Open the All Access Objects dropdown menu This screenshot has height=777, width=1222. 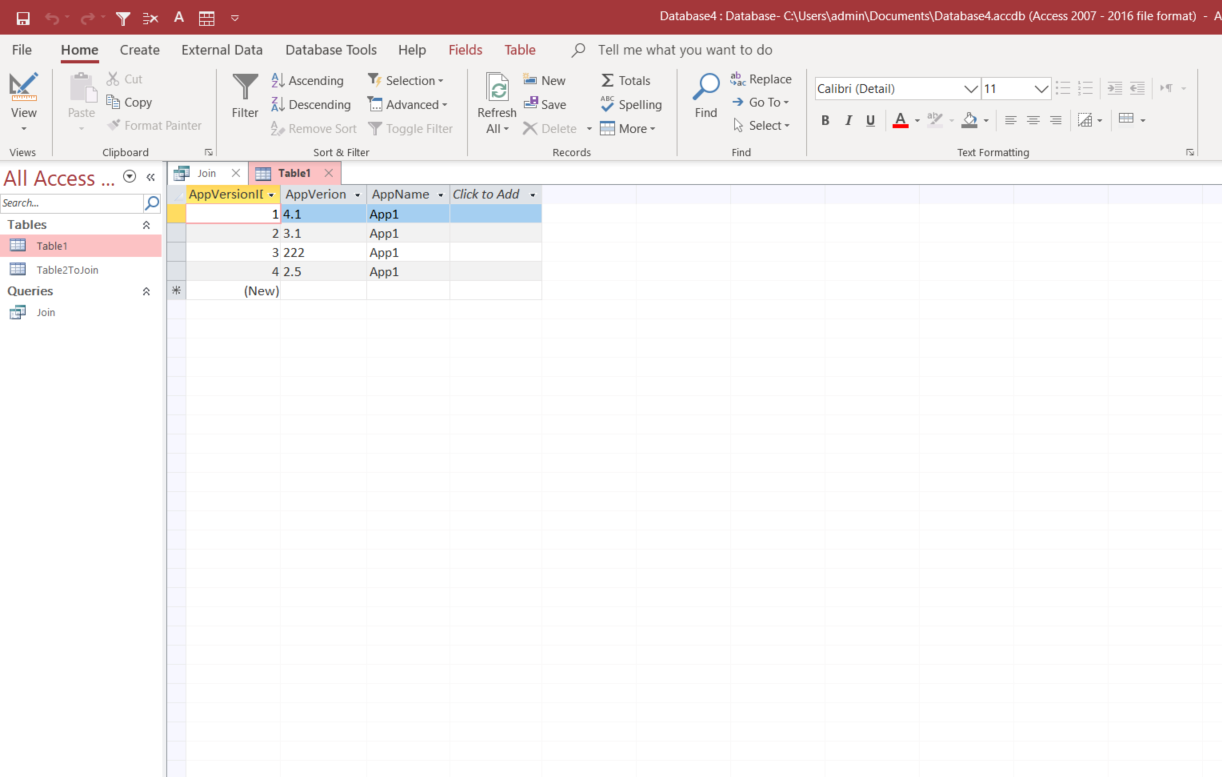point(129,177)
